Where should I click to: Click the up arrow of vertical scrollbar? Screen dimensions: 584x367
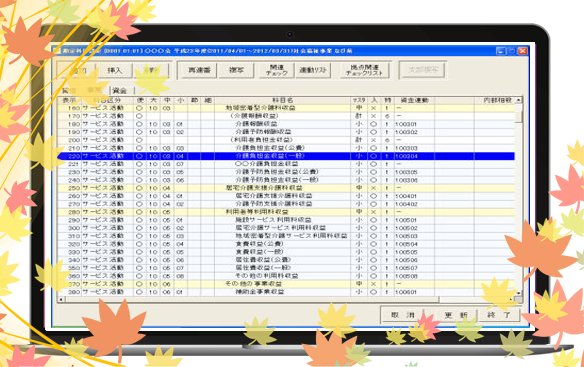[x=518, y=100]
